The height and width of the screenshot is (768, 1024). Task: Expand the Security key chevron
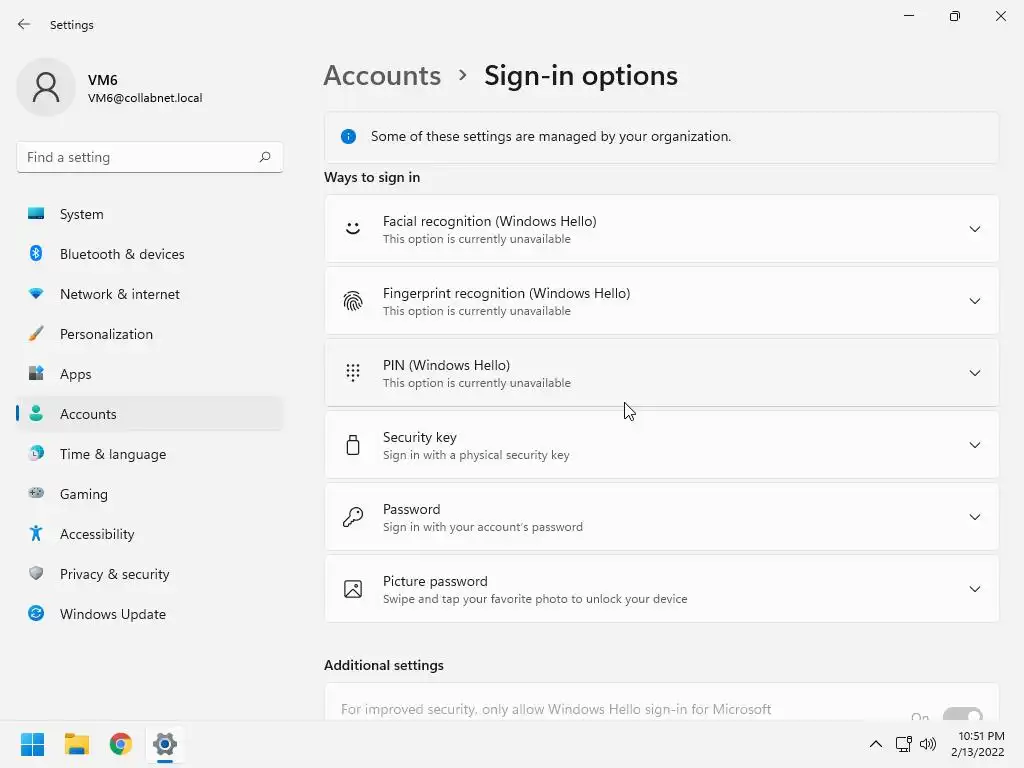[974, 445]
